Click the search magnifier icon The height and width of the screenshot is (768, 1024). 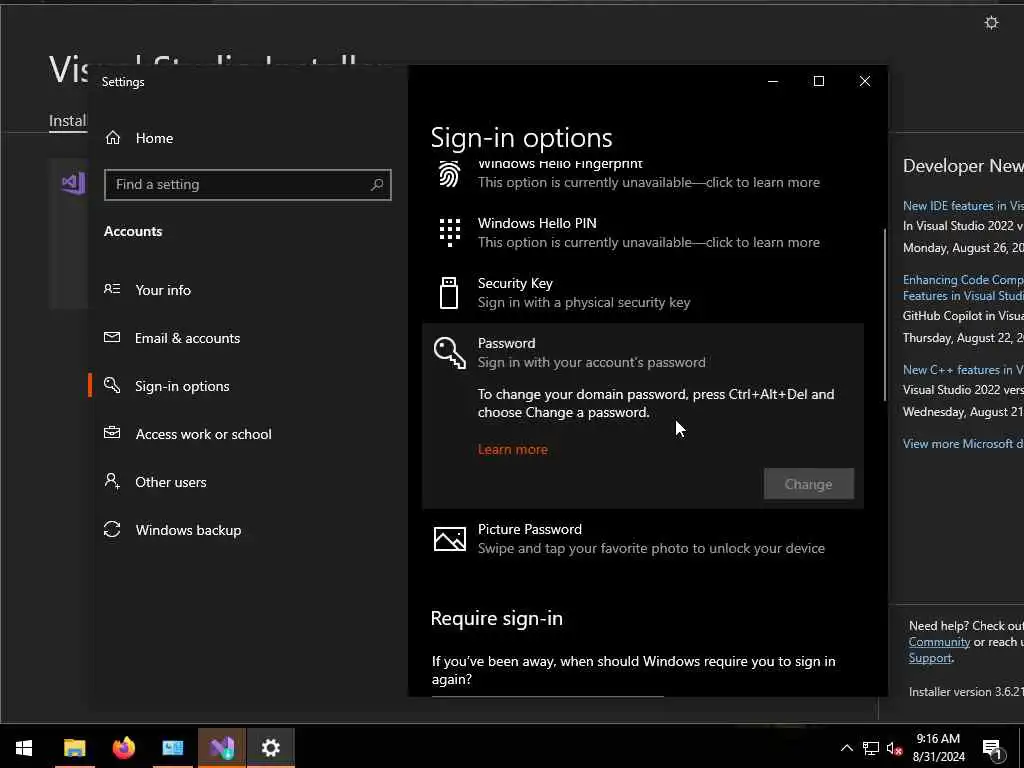tap(377, 185)
